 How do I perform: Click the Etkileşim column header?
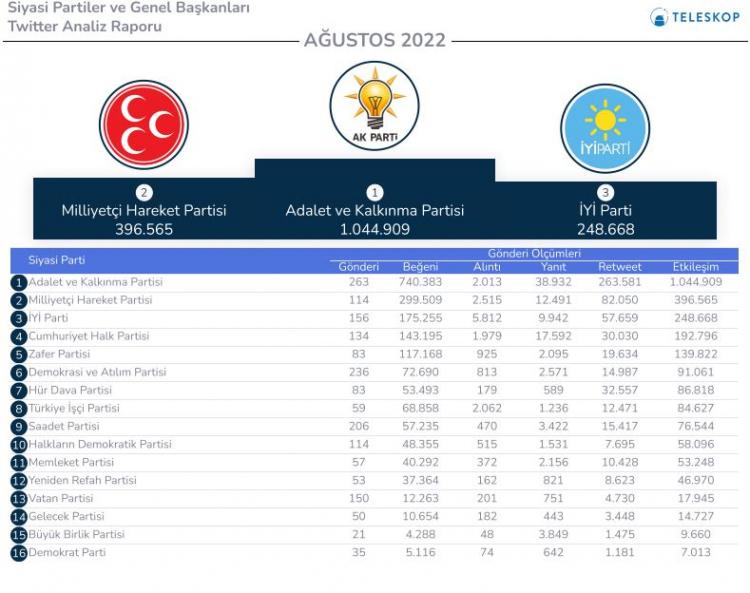696,267
